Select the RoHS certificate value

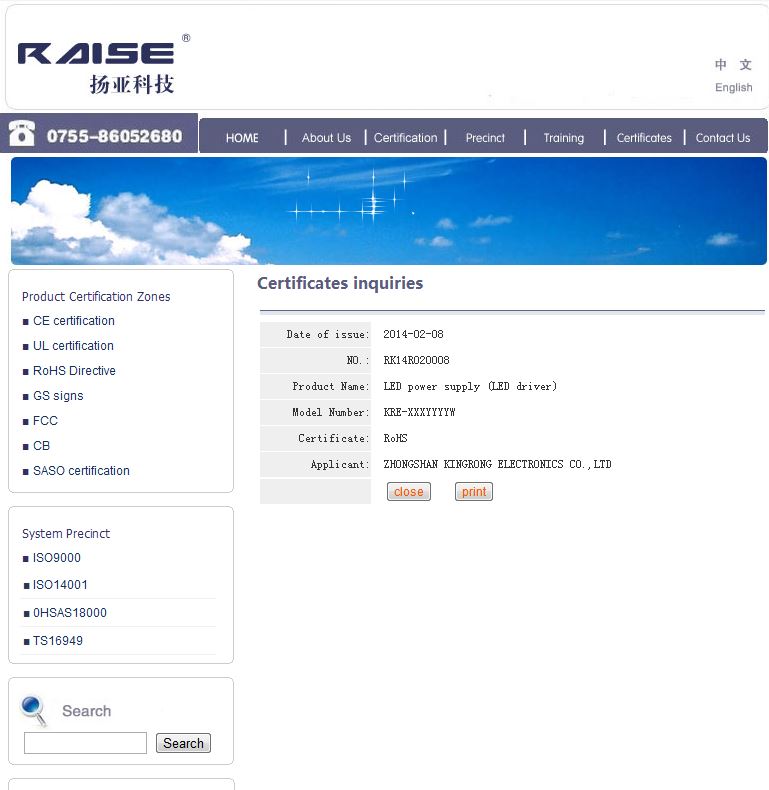[395, 438]
